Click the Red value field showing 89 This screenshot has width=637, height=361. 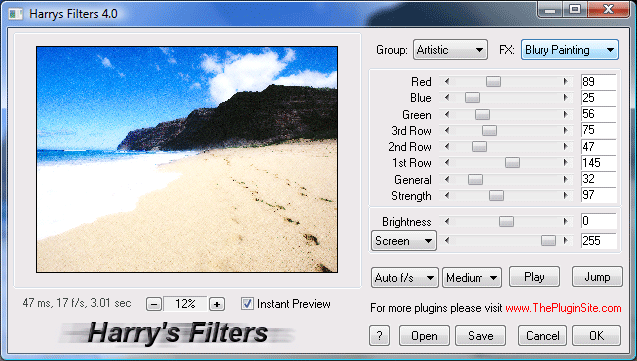point(598,82)
